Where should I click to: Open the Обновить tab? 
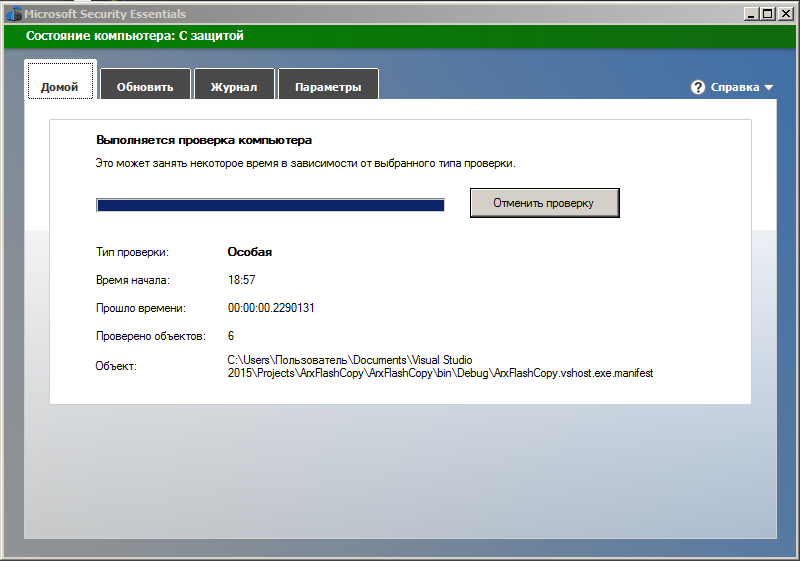point(145,87)
